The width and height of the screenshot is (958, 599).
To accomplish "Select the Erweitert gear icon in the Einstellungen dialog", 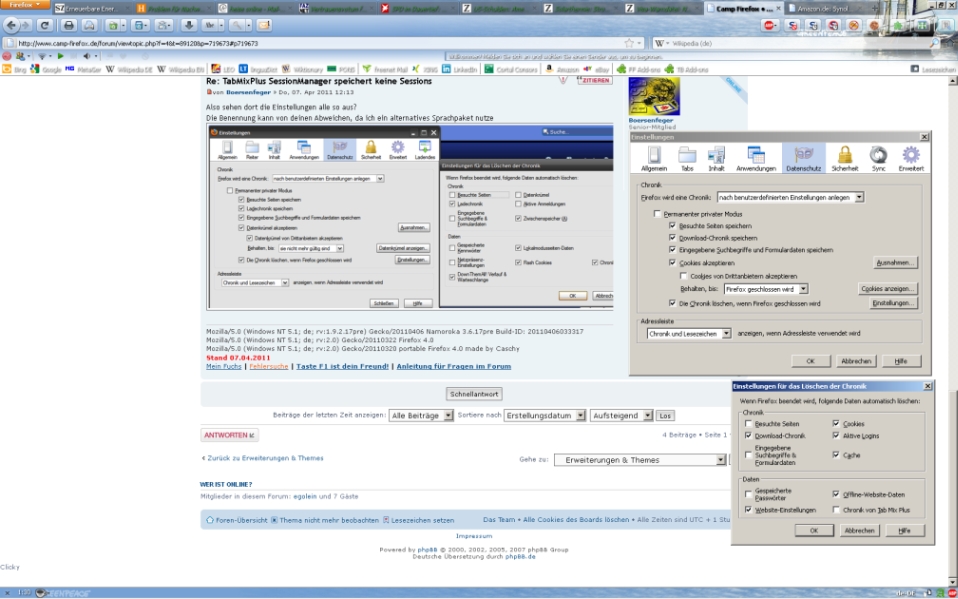I will [911, 158].
